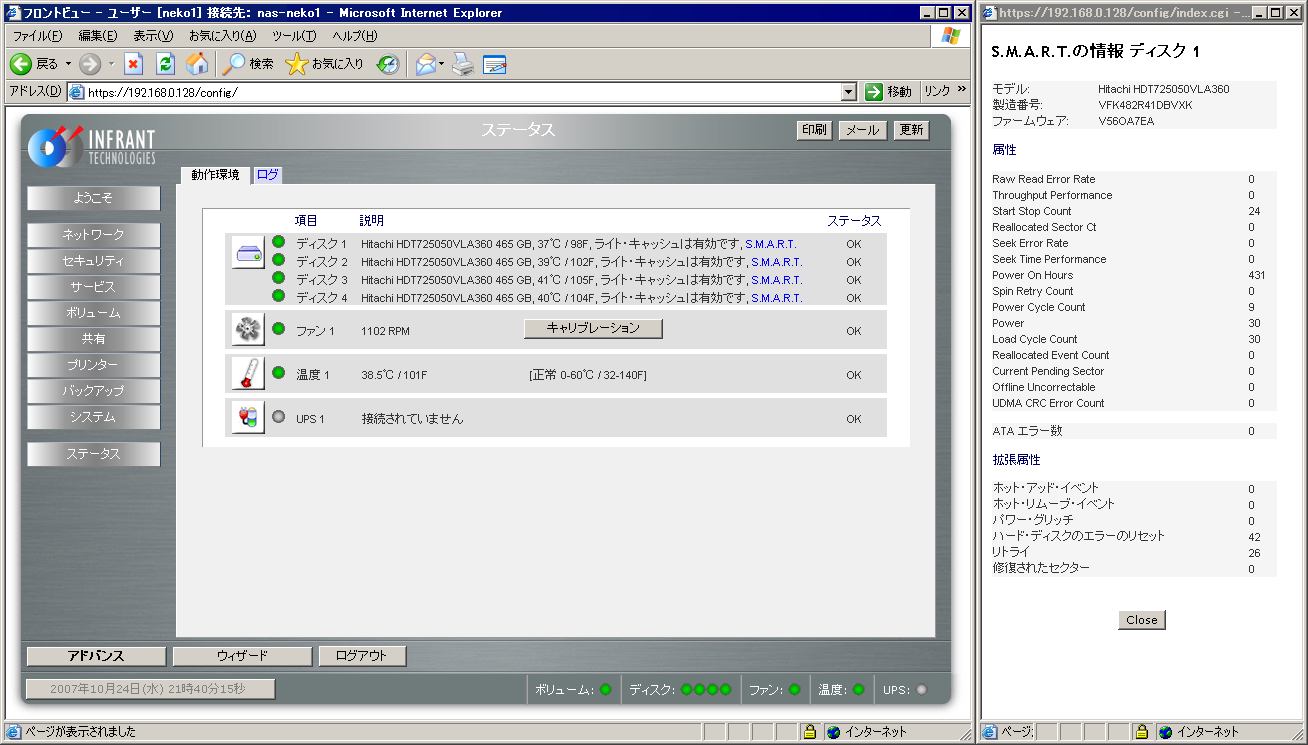The height and width of the screenshot is (745, 1308).
Task: Open the ツール(T) menu
Action: (294, 36)
